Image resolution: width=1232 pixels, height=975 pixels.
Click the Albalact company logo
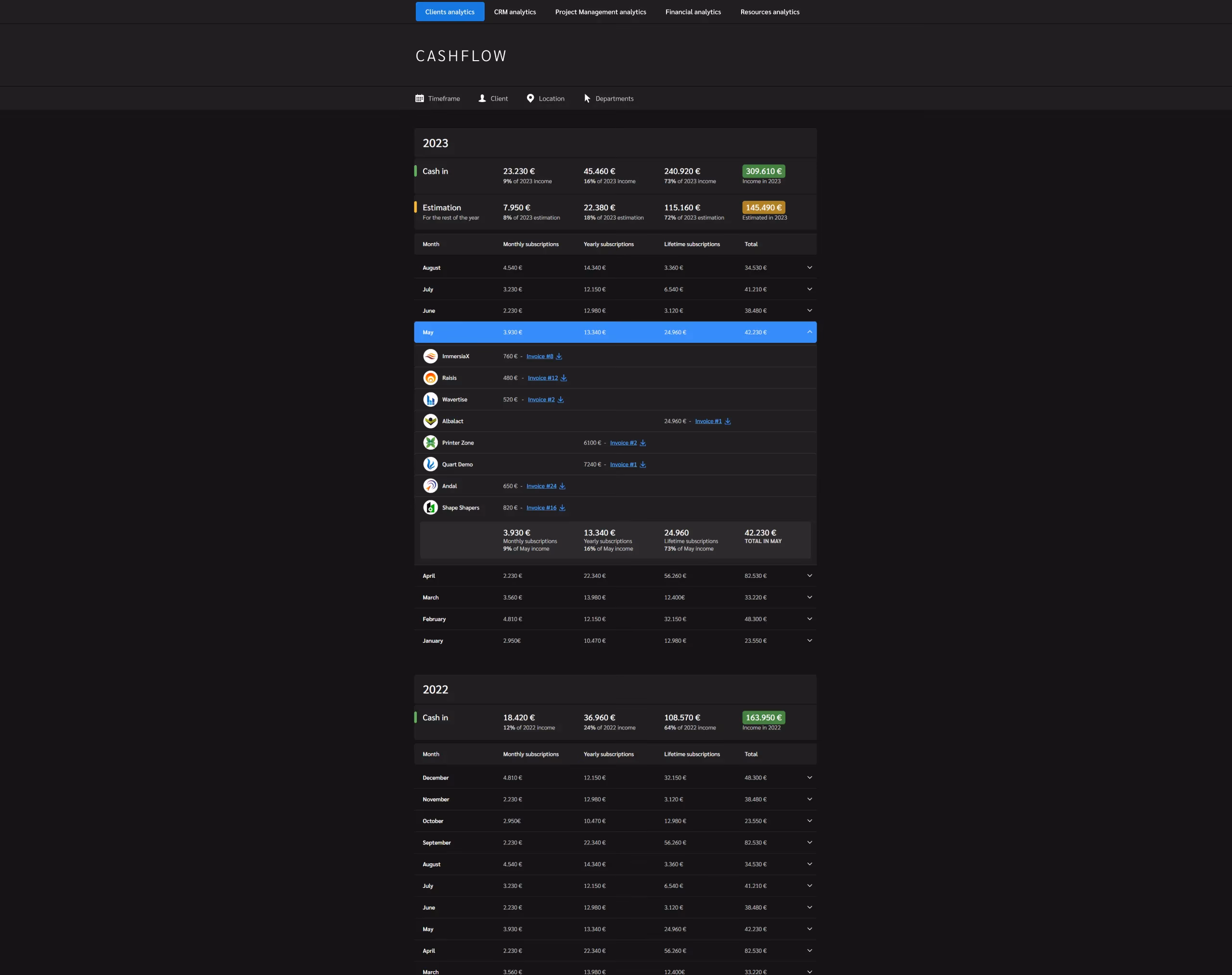(x=430, y=421)
